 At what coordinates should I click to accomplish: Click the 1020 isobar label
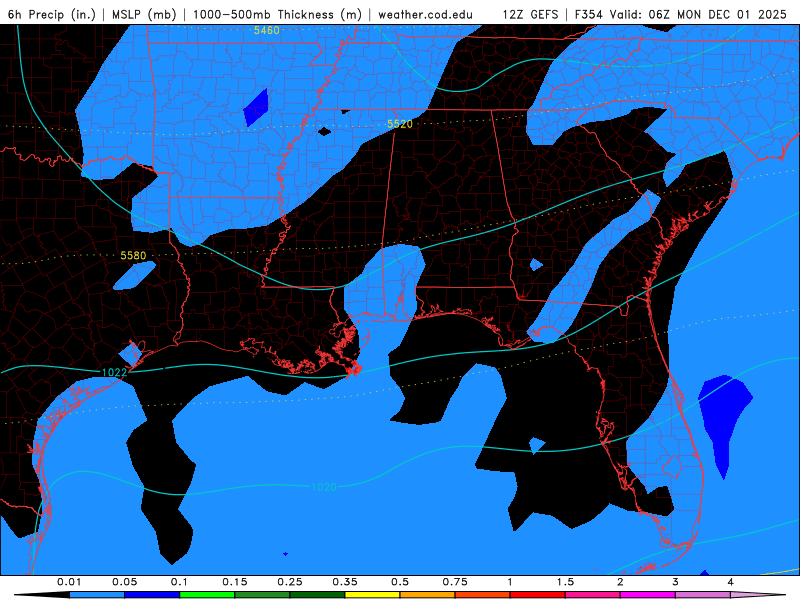pyautogui.click(x=324, y=487)
